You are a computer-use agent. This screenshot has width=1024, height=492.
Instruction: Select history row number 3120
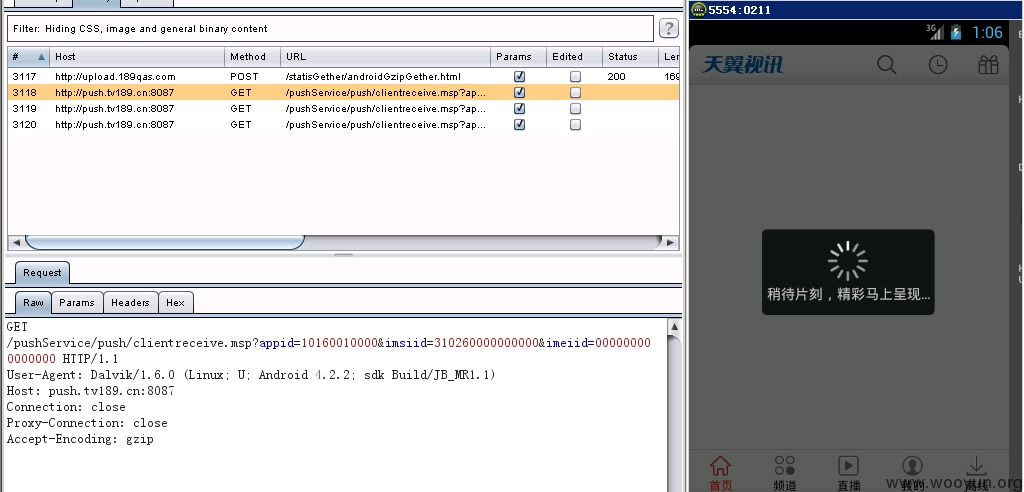344,125
